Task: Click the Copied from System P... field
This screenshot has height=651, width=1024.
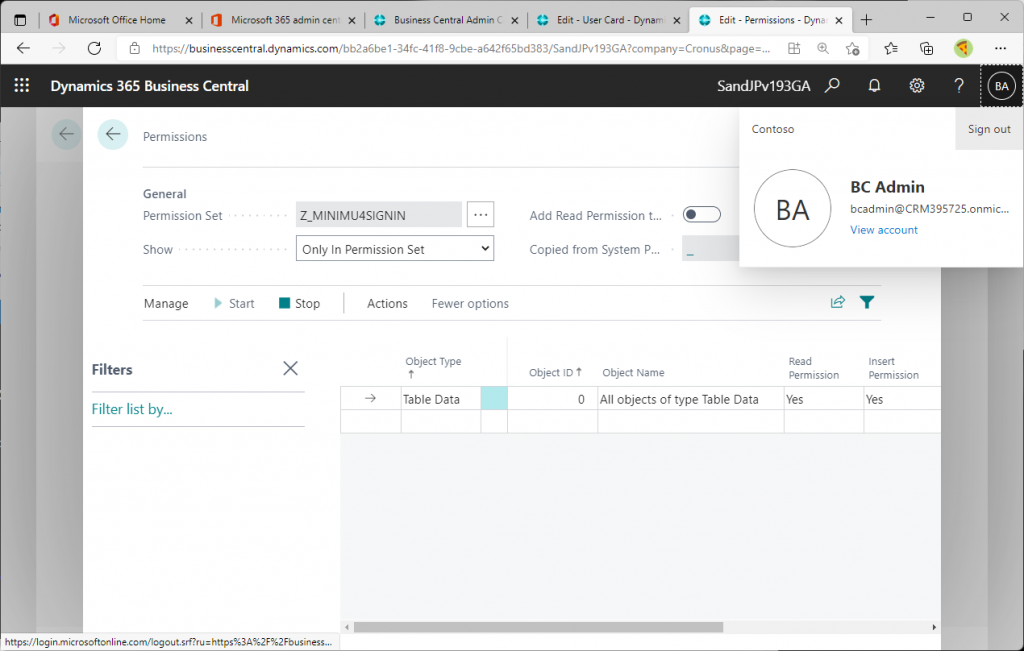Action: [711, 249]
